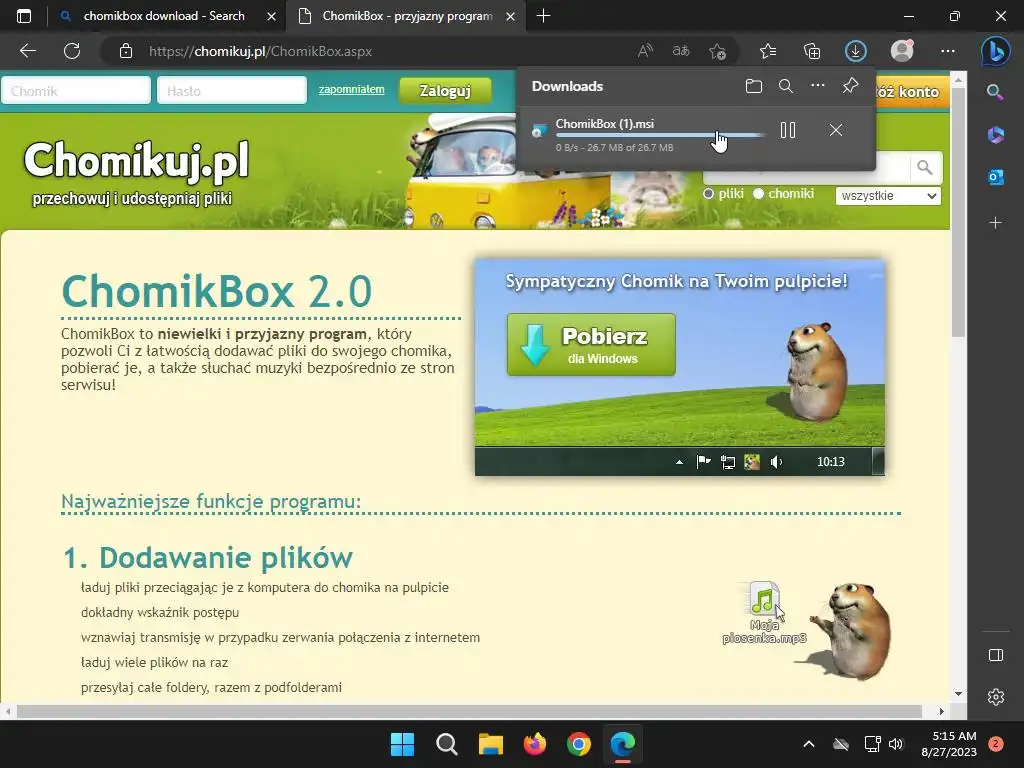Cancel the ChomikBox (1).msi download
Image resolution: width=1024 pixels, height=768 pixels.
click(835, 130)
